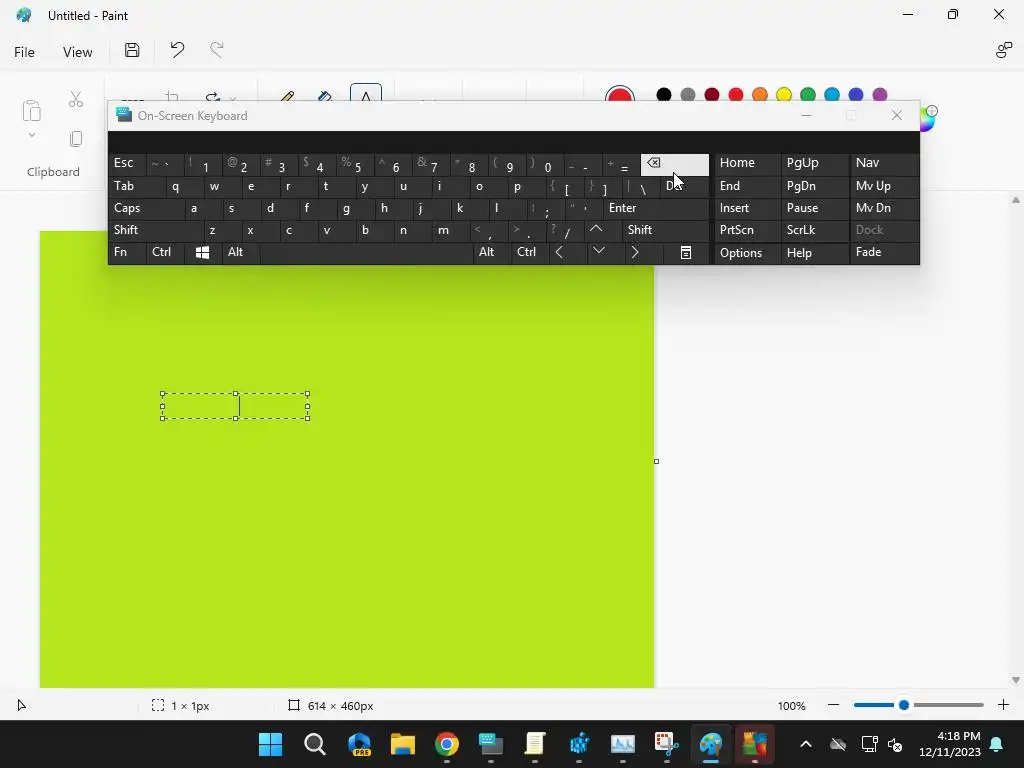Open the View menu
Screen dimensions: 1024x768
tap(77, 52)
